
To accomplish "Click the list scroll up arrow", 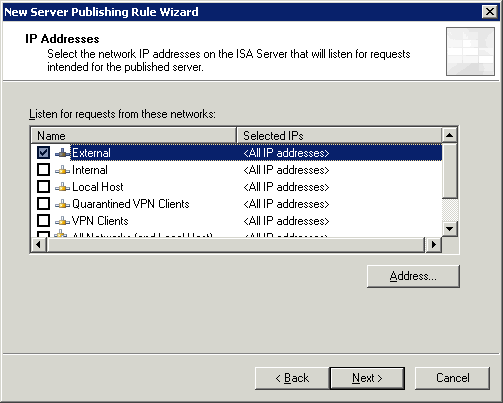I will point(449,135).
